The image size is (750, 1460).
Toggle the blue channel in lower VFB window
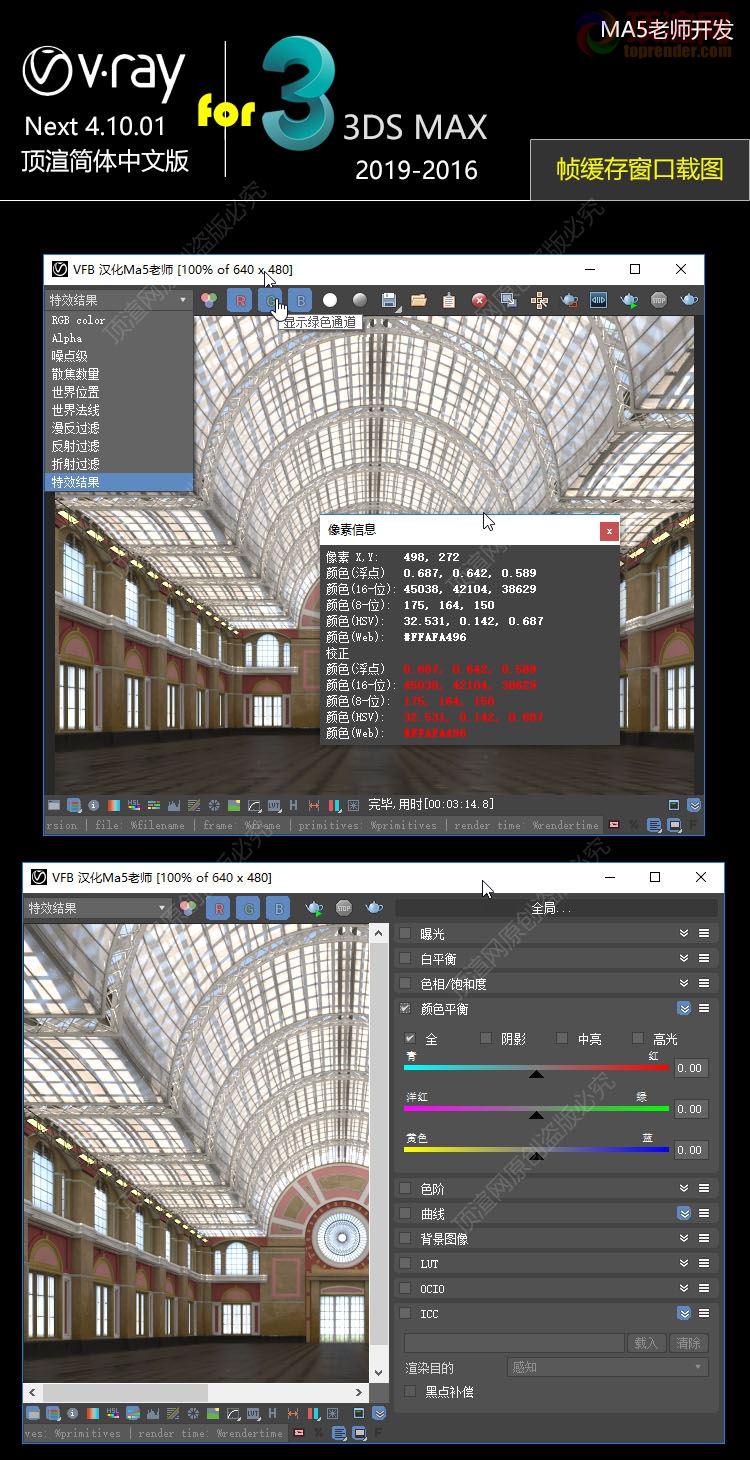point(279,908)
